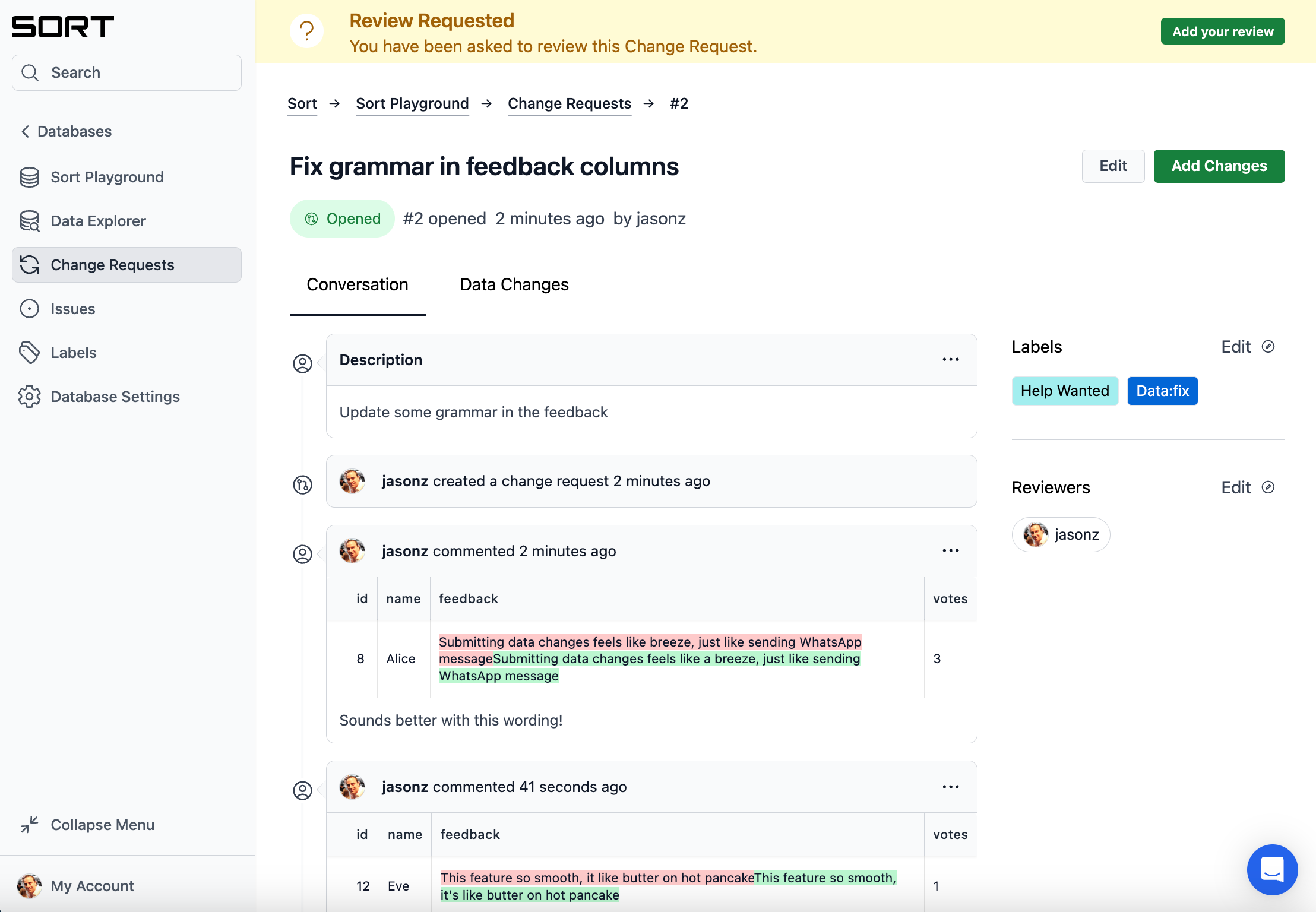1316x912 pixels.
Task: Open options for 2 minutes ago comment
Action: coord(951,551)
